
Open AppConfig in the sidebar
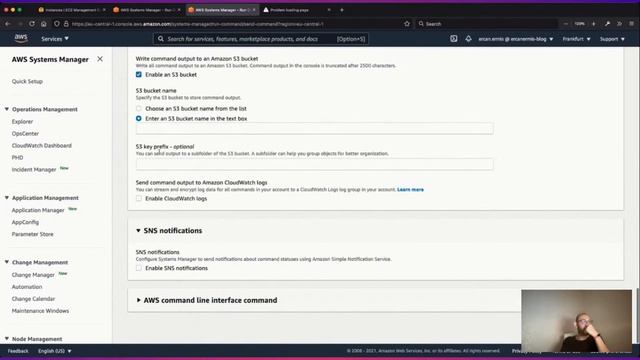[25, 222]
